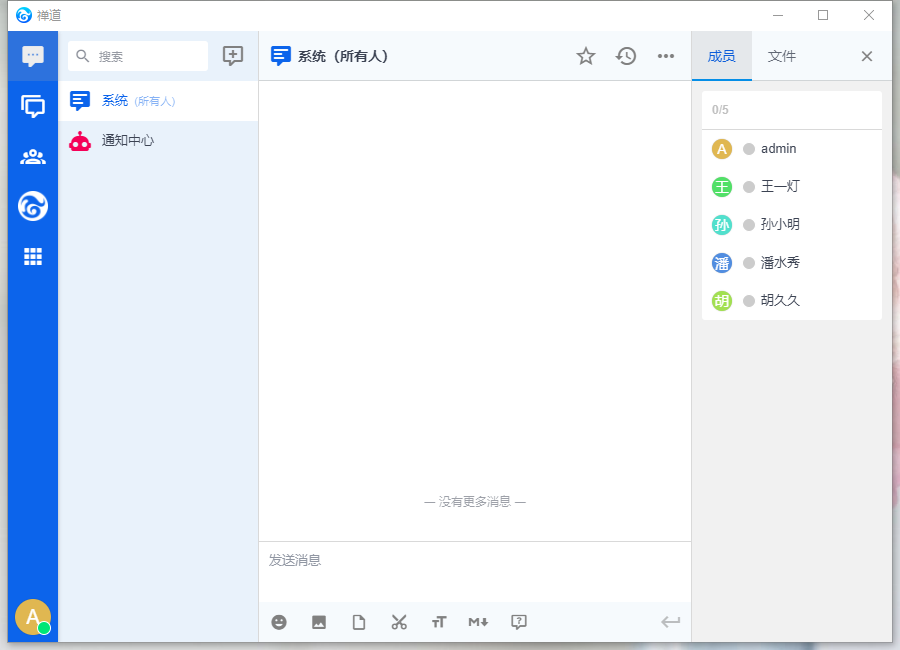Open the recent chats sidebar icon
The height and width of the screenshot is (650, 900).
click(x=33, y=56)
